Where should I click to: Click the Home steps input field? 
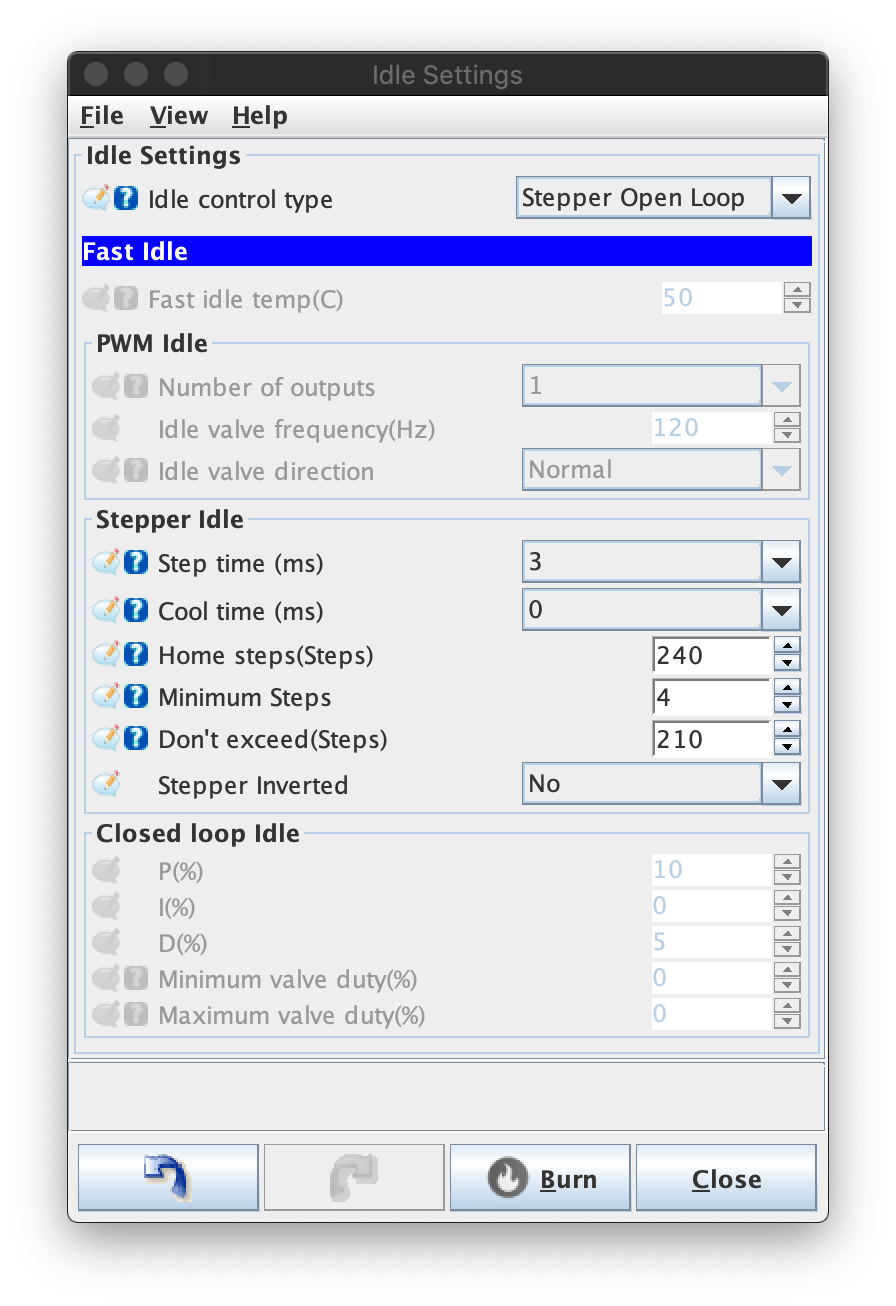pos(711,655)
